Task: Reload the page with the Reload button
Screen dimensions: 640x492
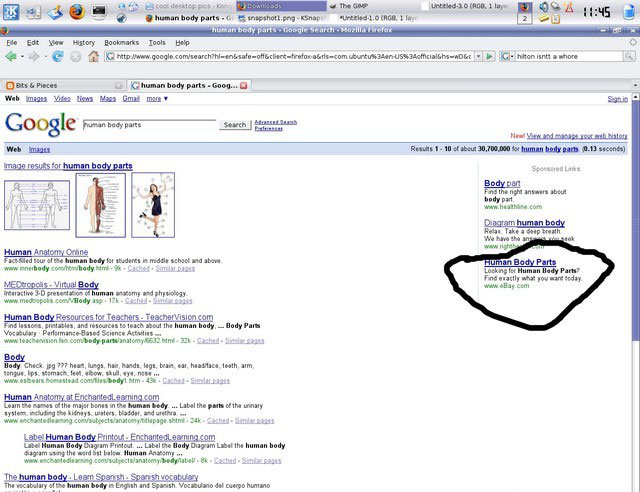Action: click(x=57, y=56)
